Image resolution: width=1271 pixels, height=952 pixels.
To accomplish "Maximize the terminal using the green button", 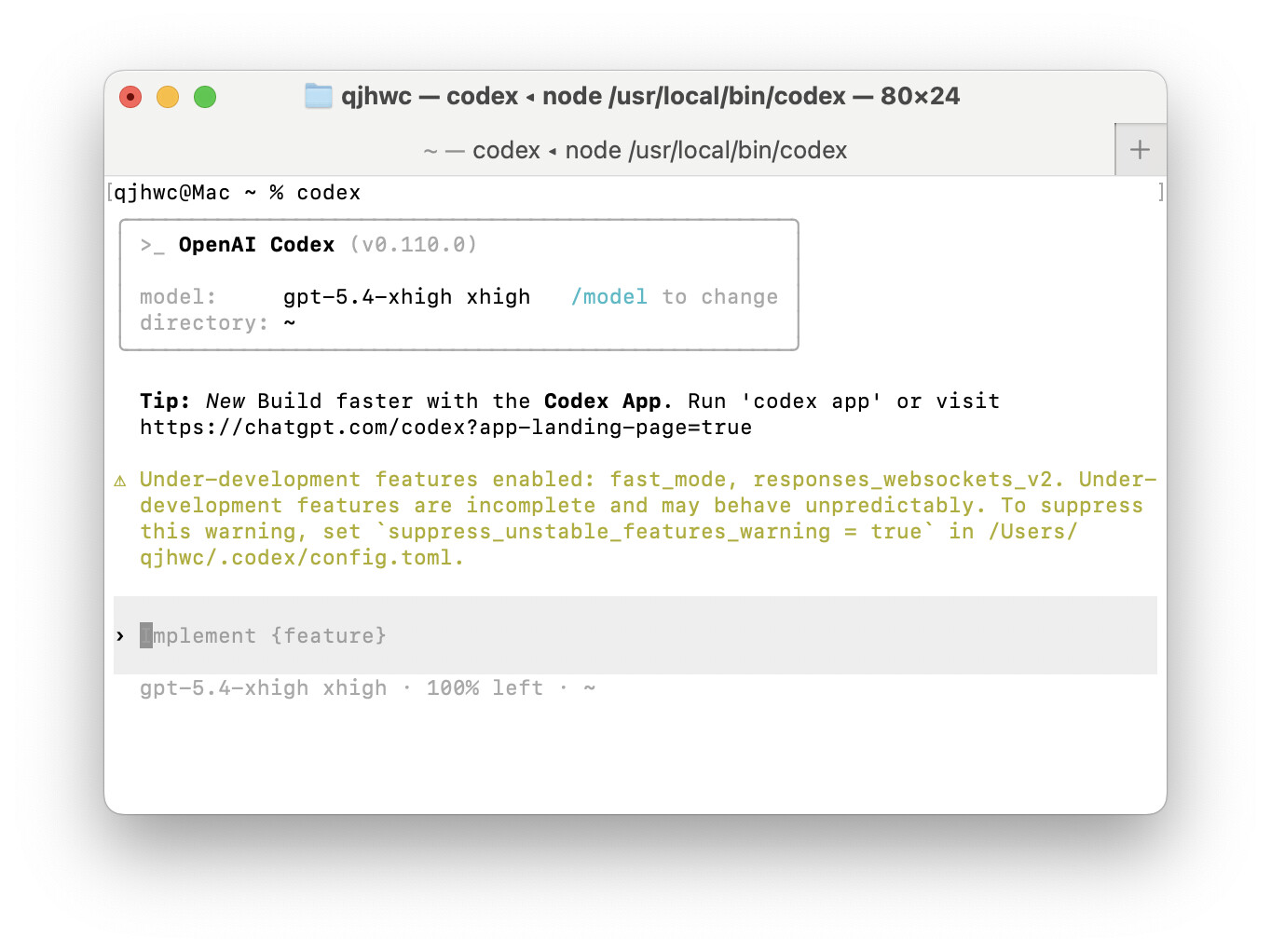I will (x=205, y=97).
